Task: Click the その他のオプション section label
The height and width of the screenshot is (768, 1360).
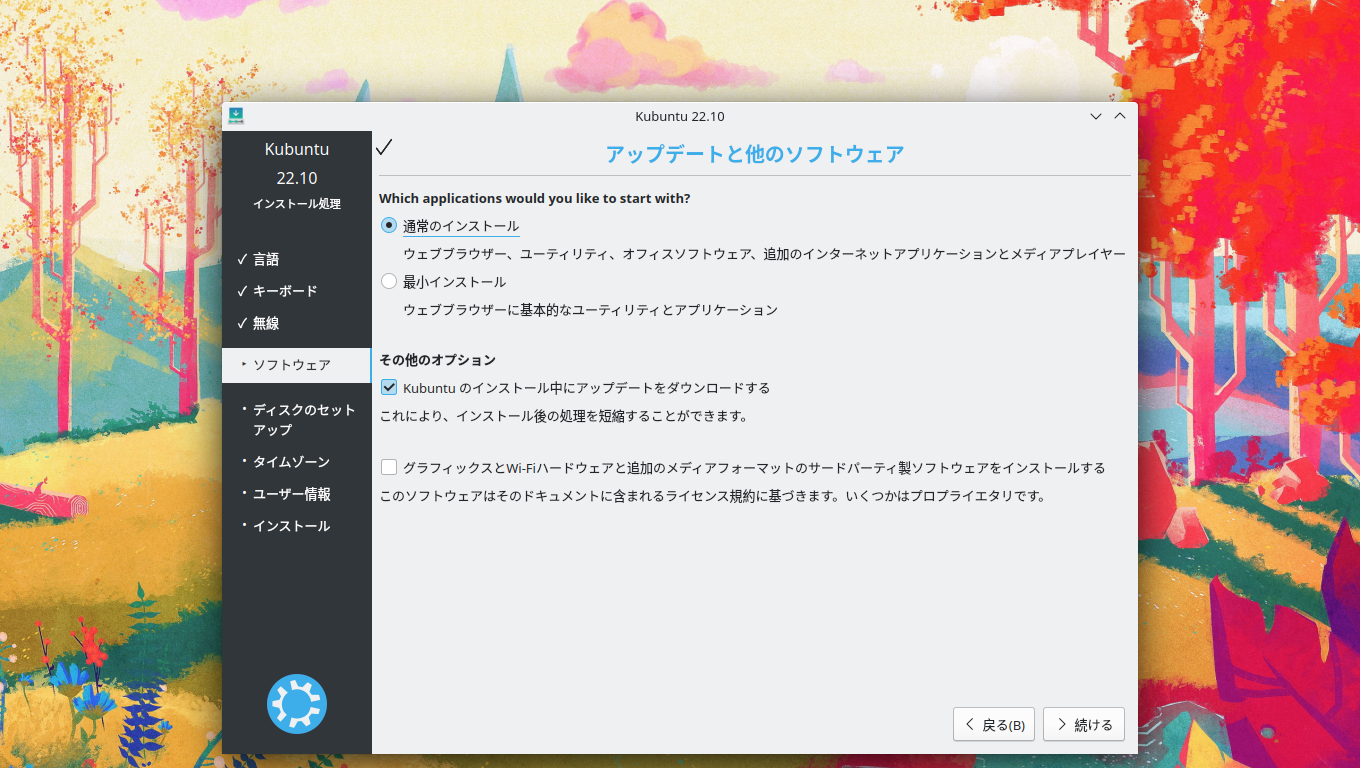Action: (437, 360)
